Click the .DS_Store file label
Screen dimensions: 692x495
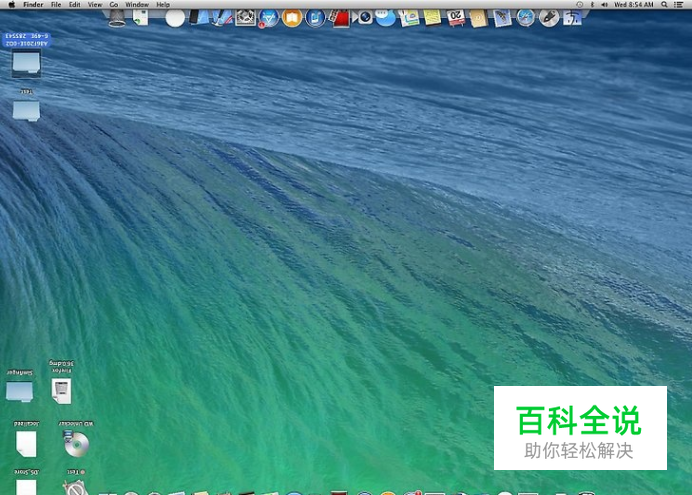click(x=27, y=472)
